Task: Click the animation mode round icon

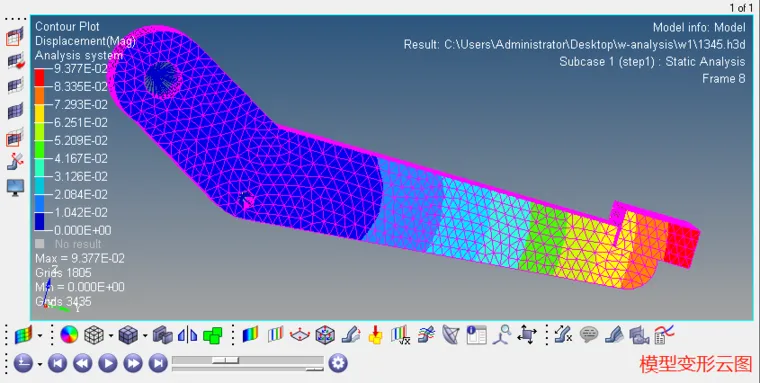Action: point(23,363)
